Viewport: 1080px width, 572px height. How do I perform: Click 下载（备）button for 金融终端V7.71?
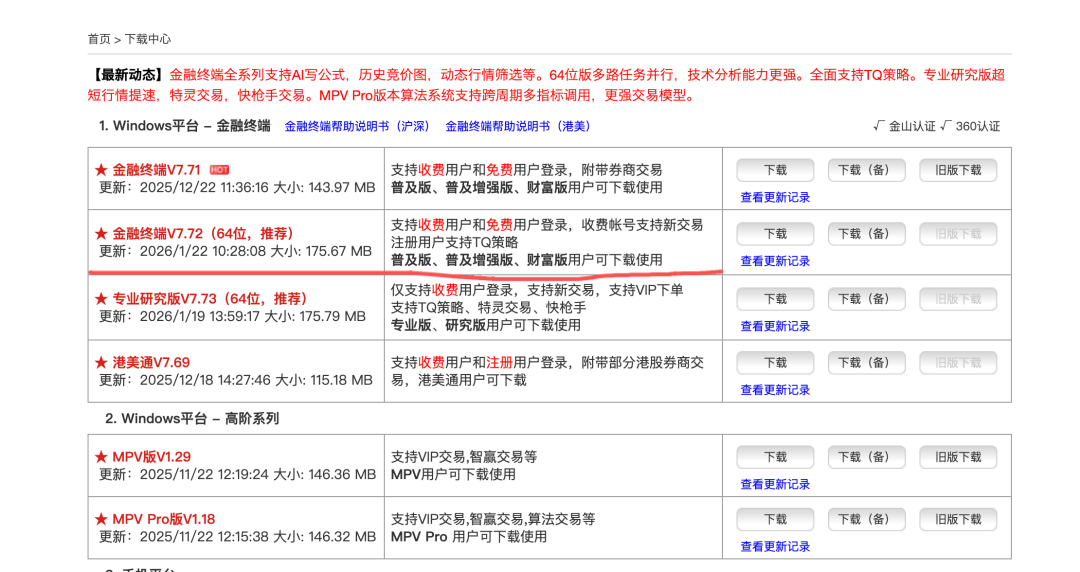866,170
